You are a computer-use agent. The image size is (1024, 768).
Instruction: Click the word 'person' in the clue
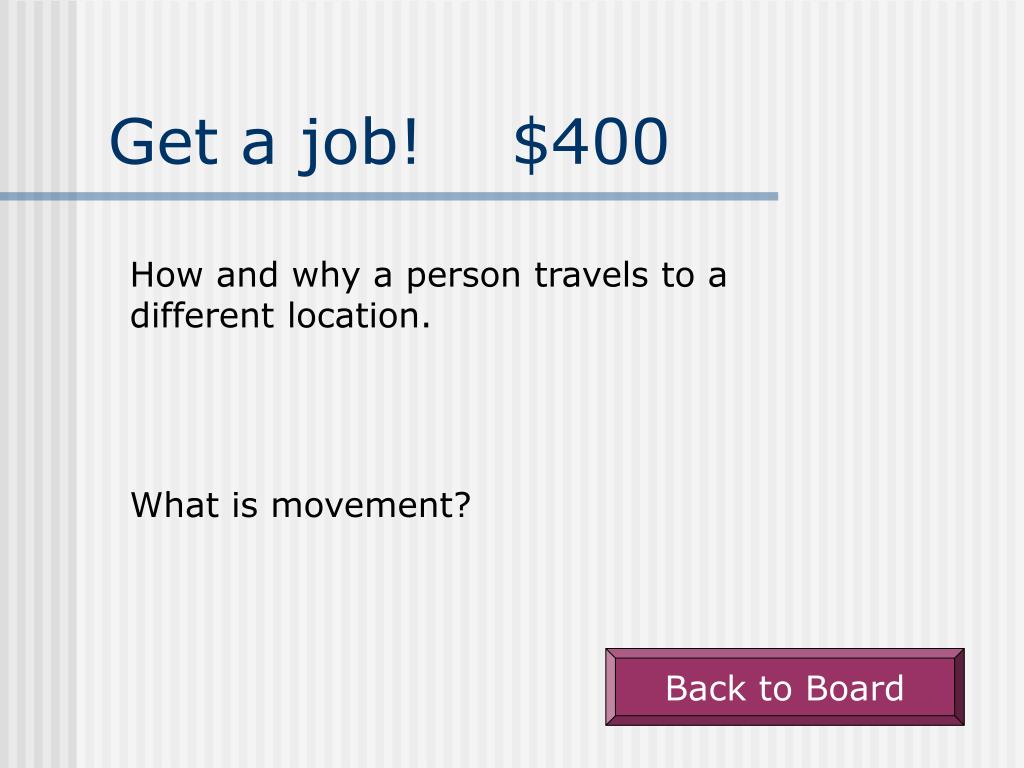coord(463,277)
